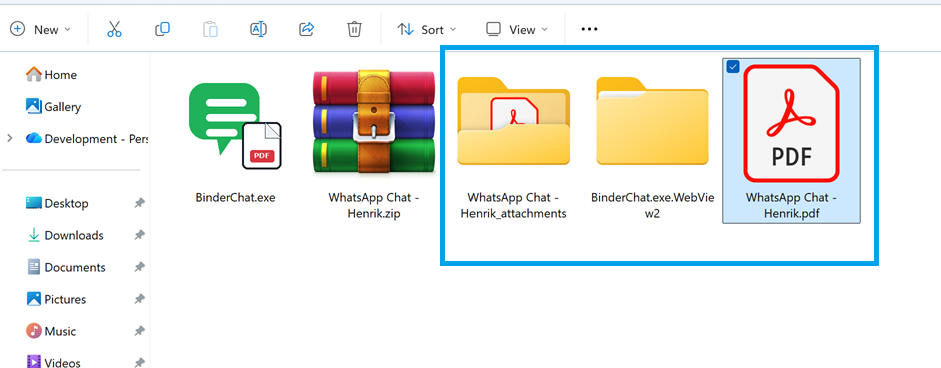Viewport: 941px width, 368px height.
Task: Uncheck the checkbox on WhatsApp Chat - Henrik.pdf
Action: (732, 67)
